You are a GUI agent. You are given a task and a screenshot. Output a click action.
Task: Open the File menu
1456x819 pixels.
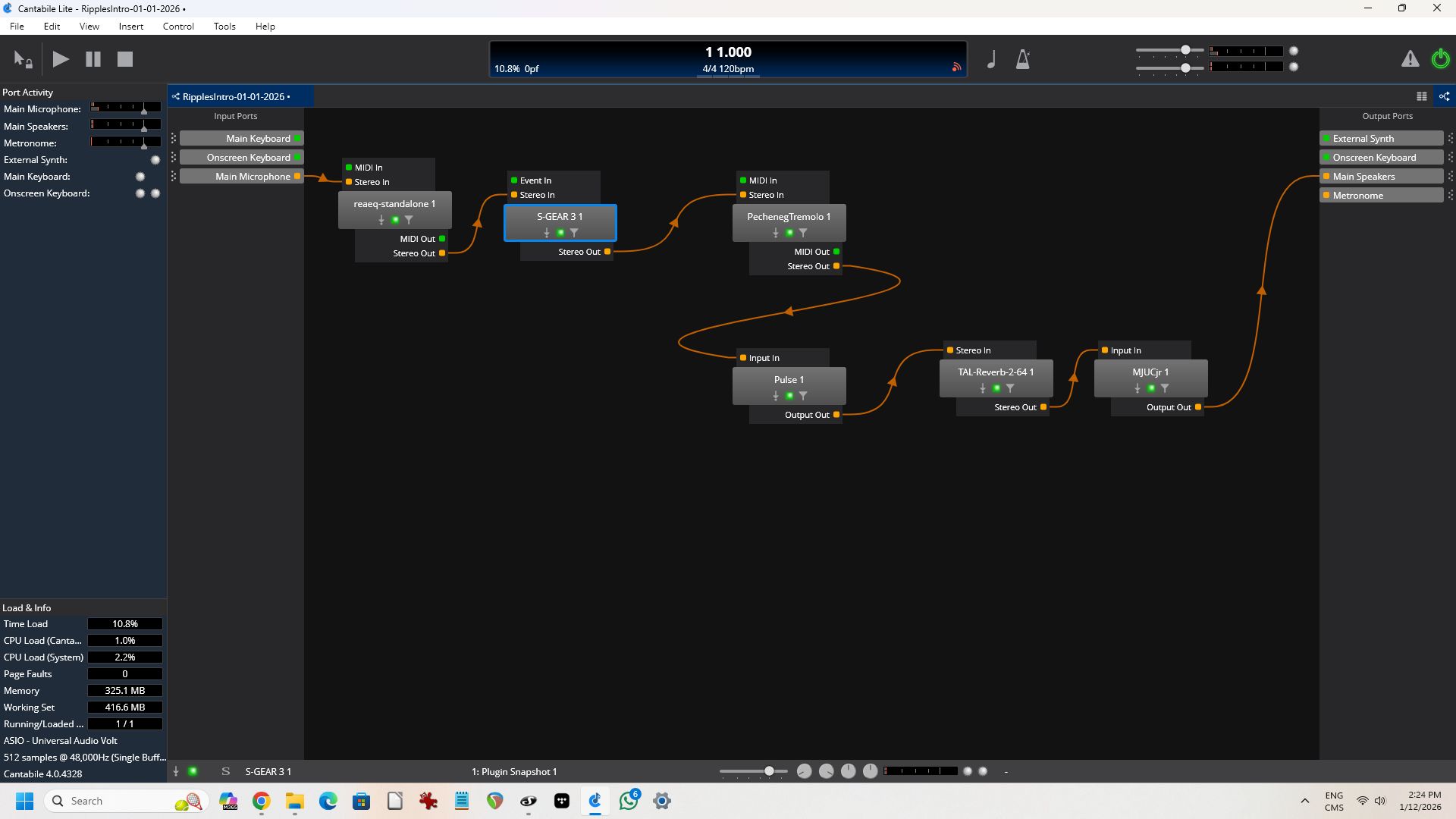(x=17, y=26)
